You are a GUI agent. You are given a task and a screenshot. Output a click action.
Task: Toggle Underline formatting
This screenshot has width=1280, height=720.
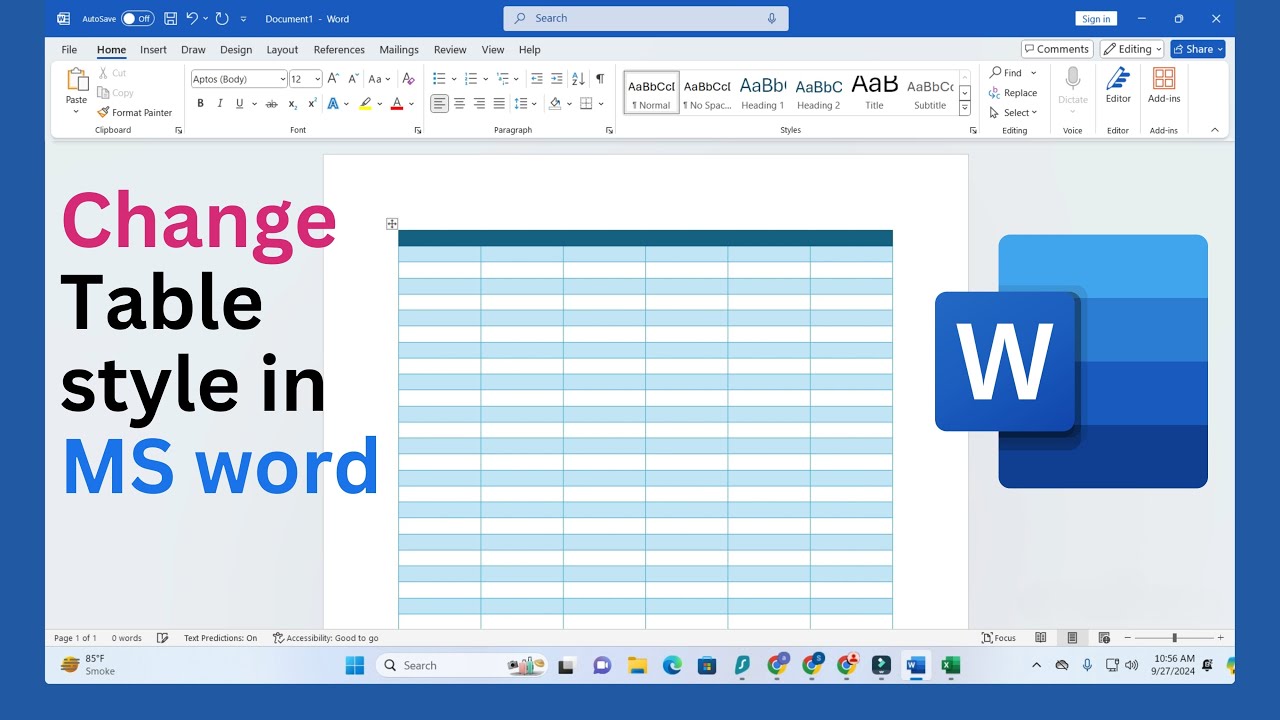pyautogui.click(x=239, y=104)
